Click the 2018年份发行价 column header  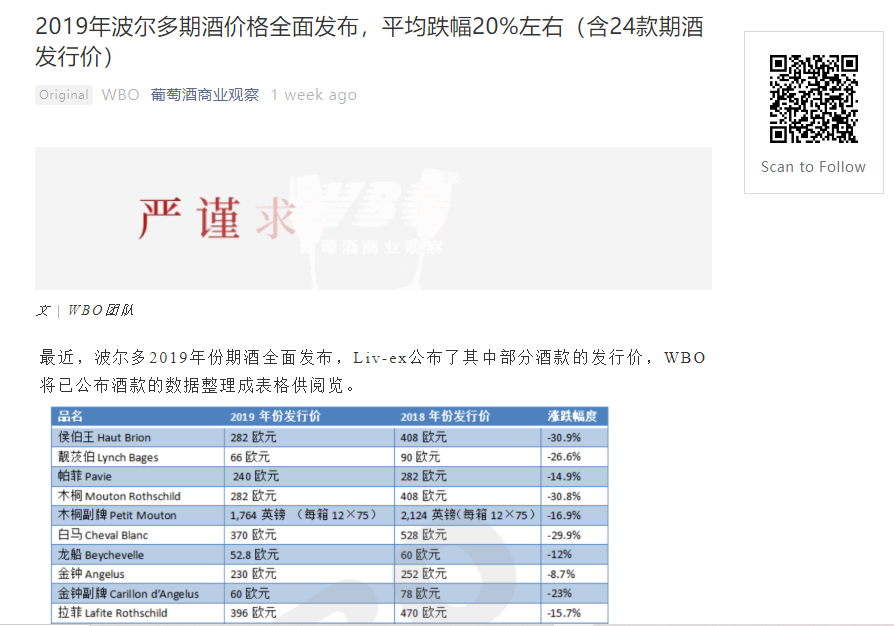(x=445, y=416)
